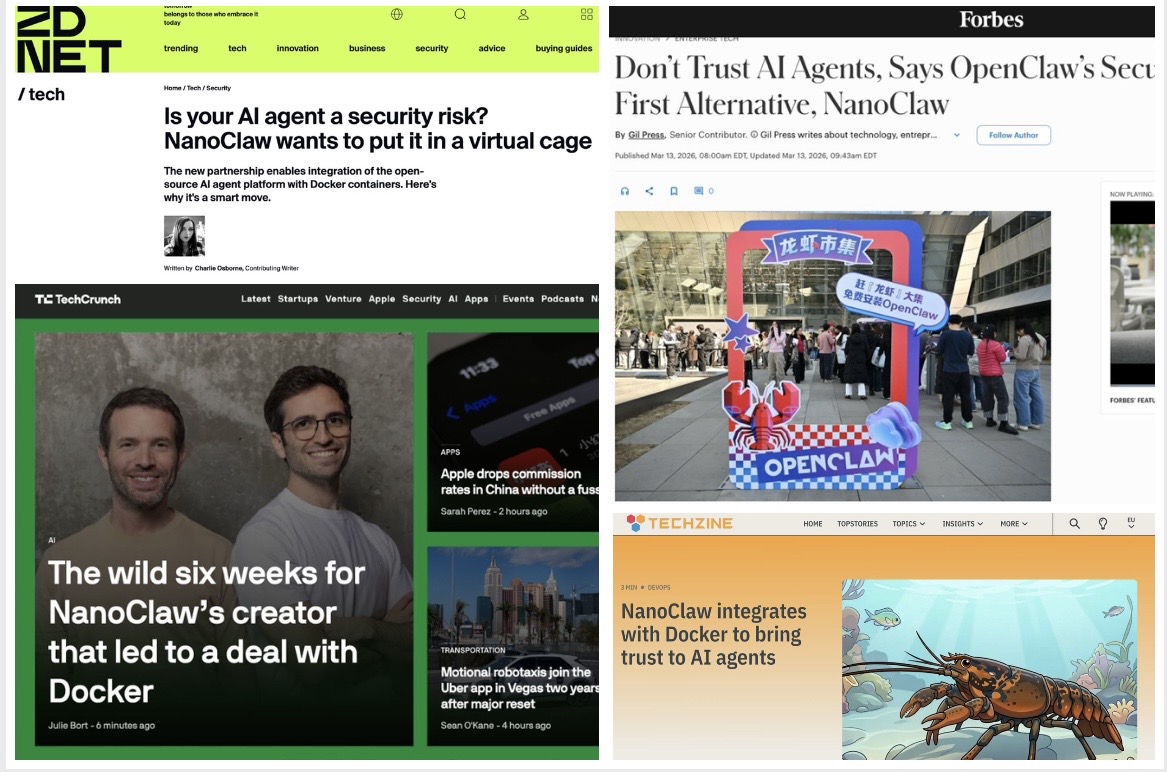This screenshot has height=772, width=1167.
Task: Toggle site theme with Techzine lightbulb icon
Action: pyautogui.click(x=1102, y=523)
